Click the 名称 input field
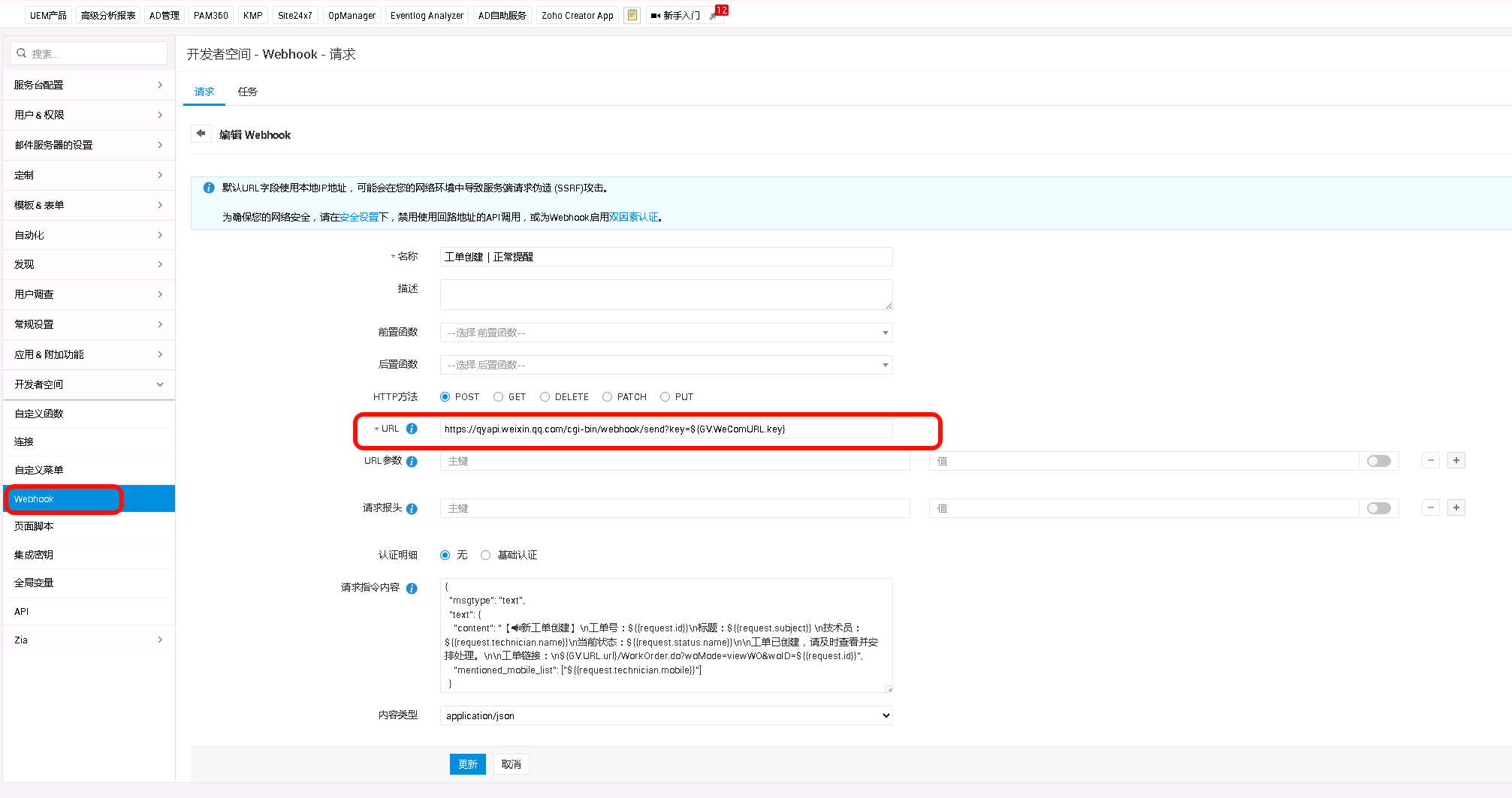1512x798 pixels. click(665, 257)
